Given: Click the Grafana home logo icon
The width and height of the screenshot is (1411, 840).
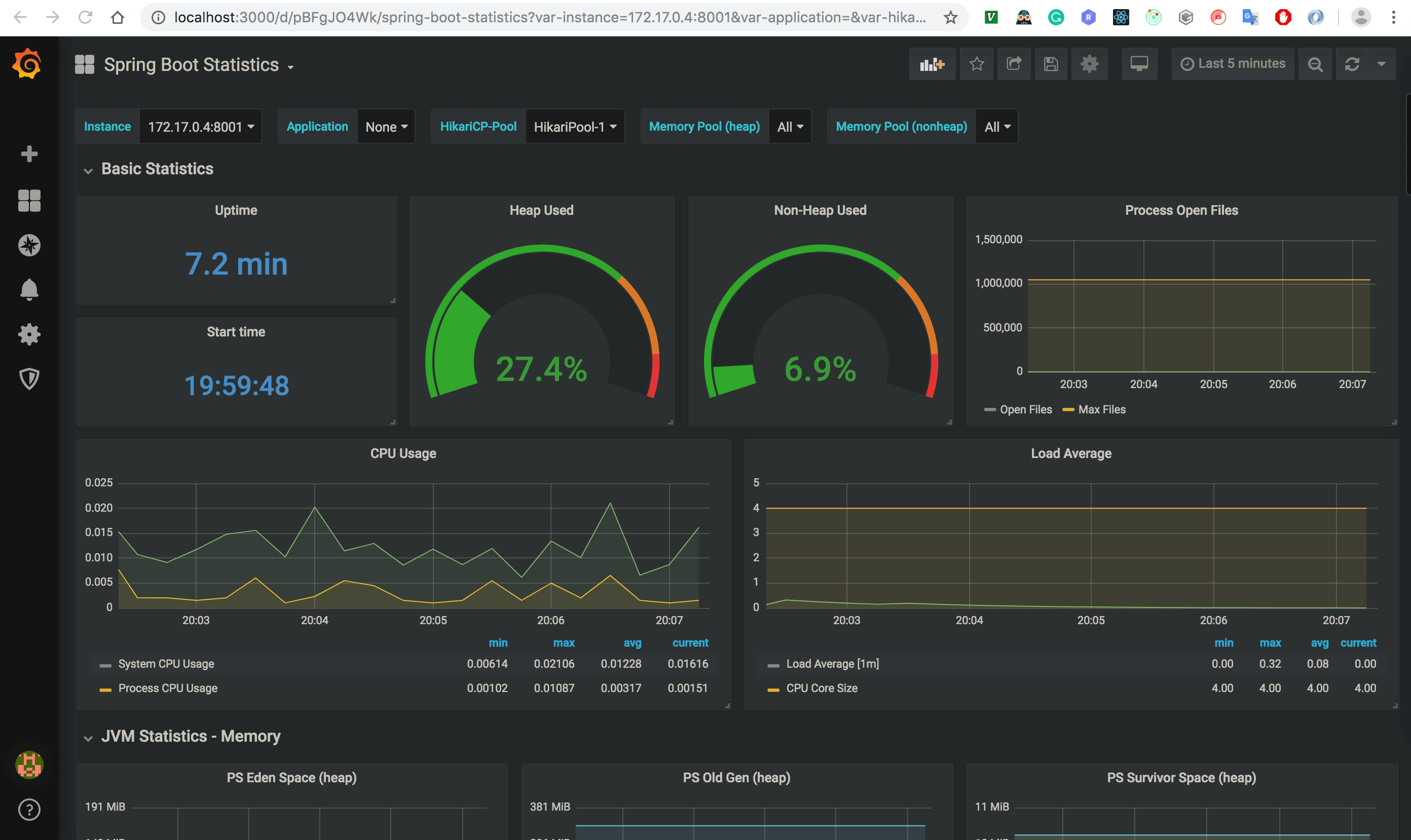Looking at the screenshot, I should point(27,63).
